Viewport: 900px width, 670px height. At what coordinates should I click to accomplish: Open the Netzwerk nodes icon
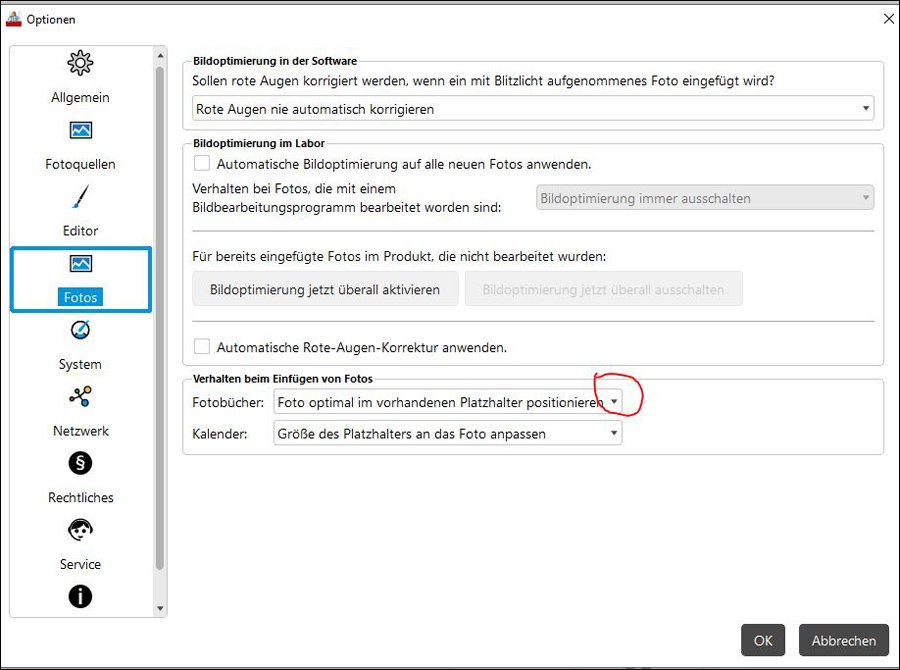[x=80, y=396]
